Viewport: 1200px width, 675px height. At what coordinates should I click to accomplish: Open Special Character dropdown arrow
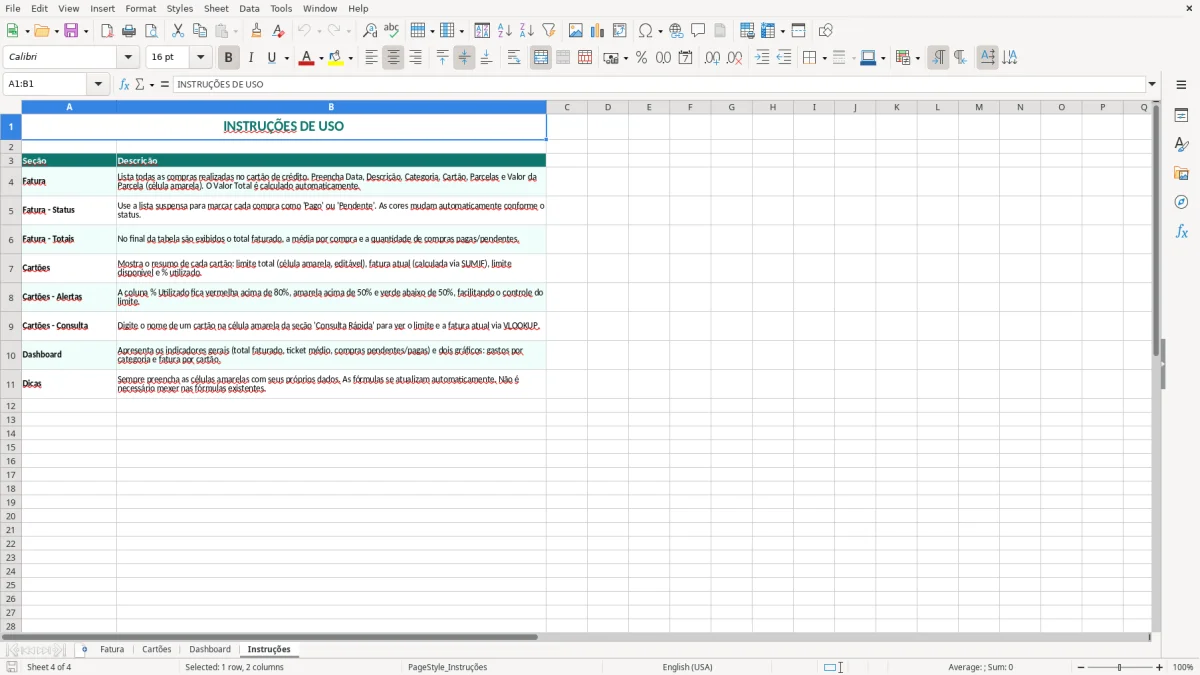click(x=661, y=31)
